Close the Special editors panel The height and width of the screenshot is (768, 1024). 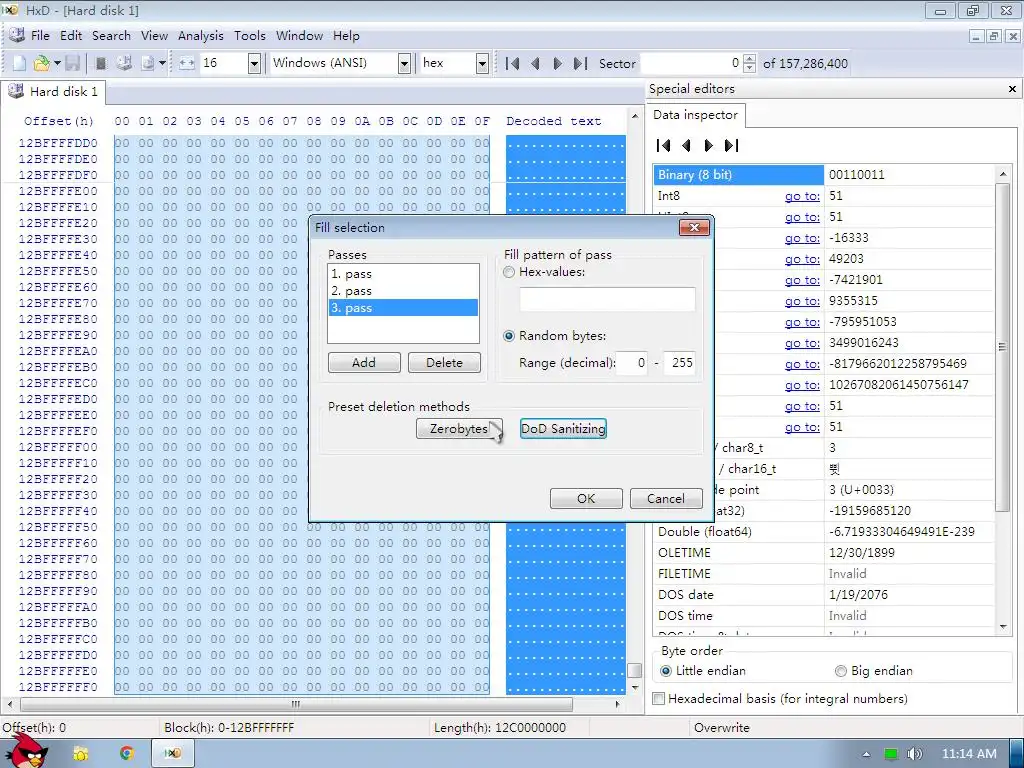pos(1012,89)
